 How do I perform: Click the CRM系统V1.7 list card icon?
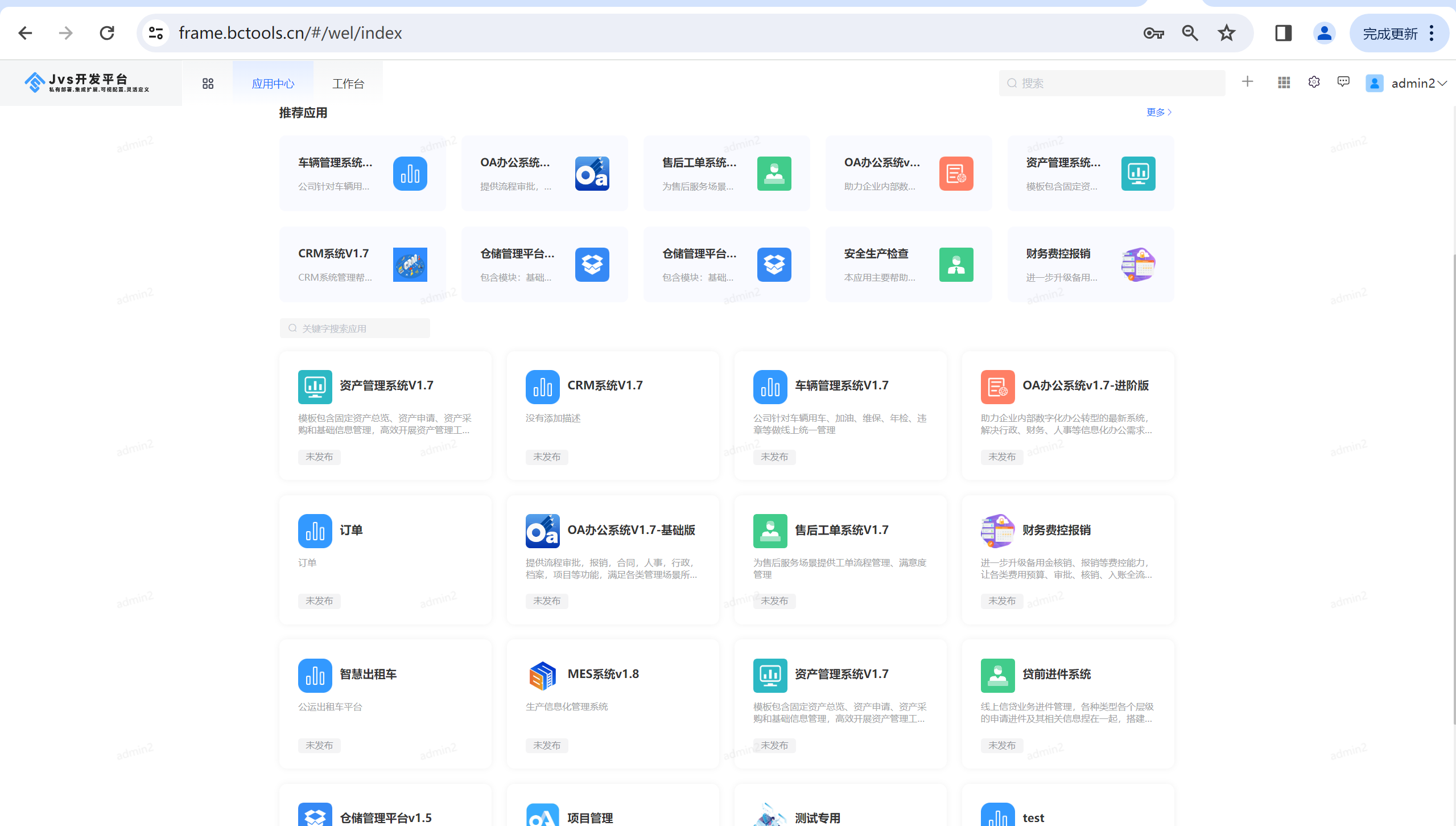543,387
